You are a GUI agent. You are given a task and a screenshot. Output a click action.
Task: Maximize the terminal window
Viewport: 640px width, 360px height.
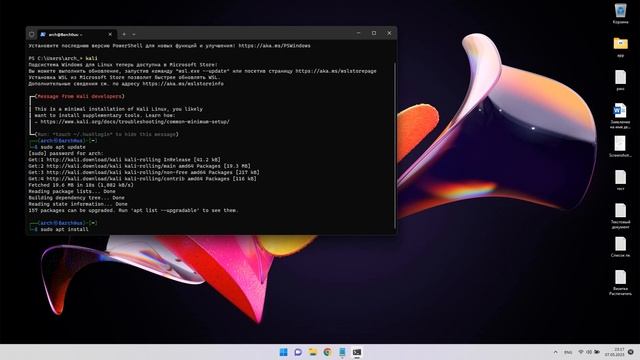(374, 33)
